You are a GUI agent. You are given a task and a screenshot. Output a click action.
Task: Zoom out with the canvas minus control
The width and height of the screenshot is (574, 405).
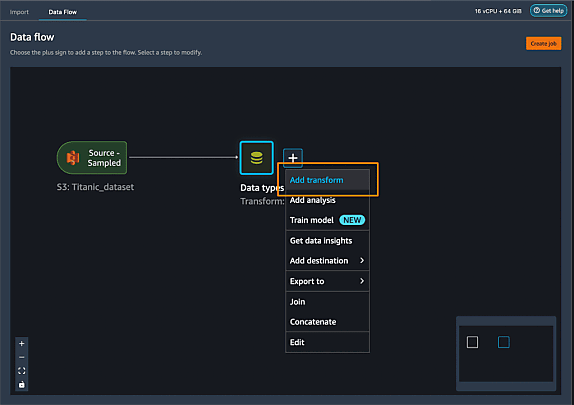pos(22,357)
